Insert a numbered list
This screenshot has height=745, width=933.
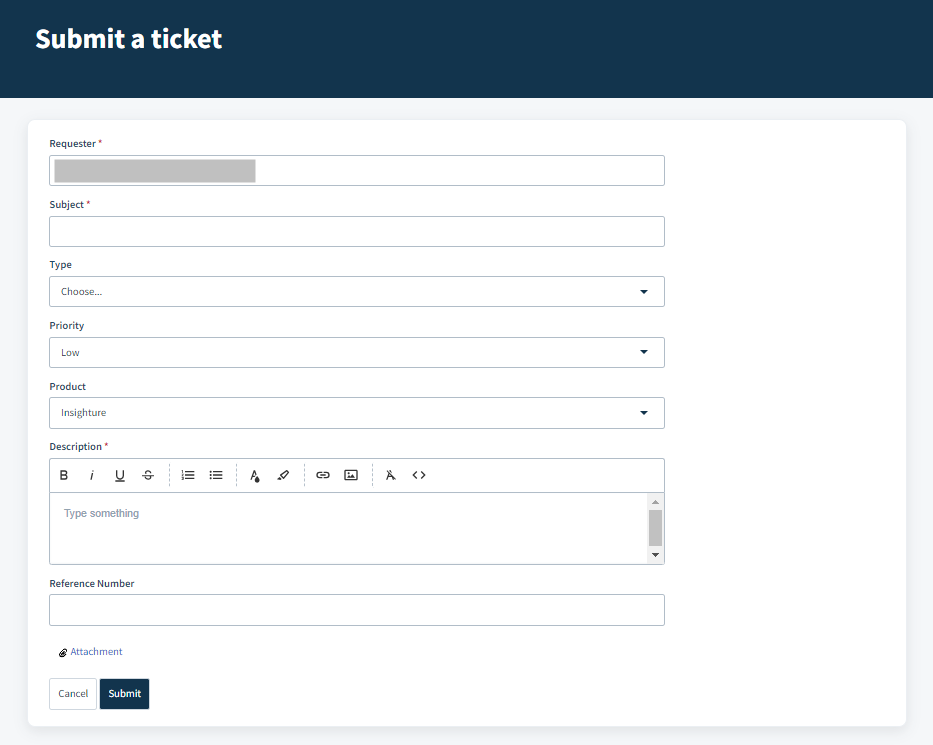(188, 475)
